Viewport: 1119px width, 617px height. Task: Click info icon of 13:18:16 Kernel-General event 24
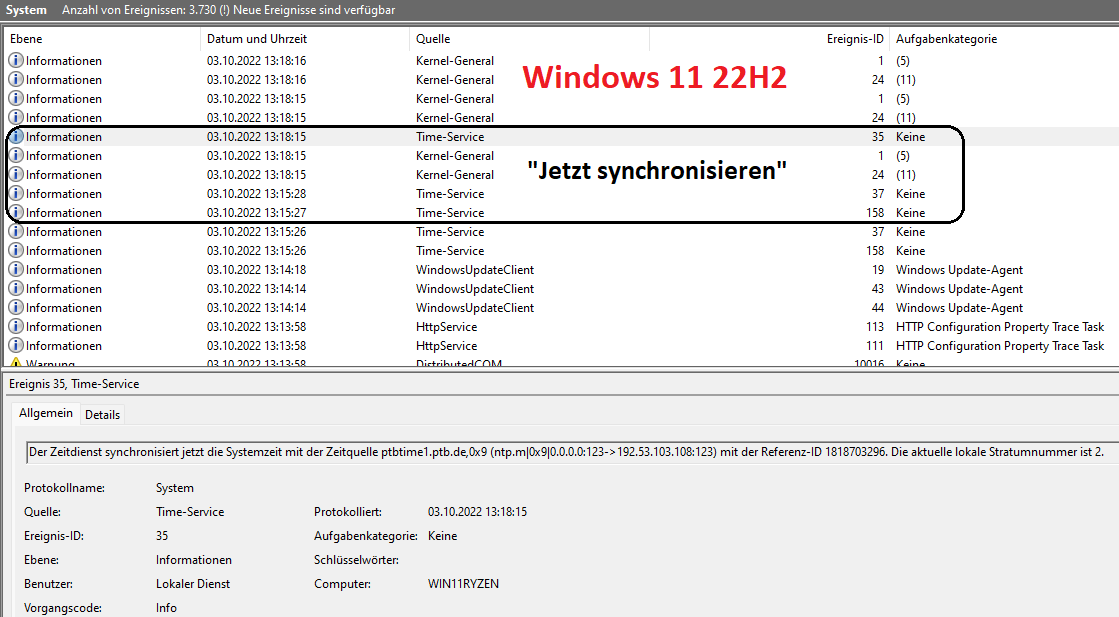pyautogui.click(x=16, y=79)
